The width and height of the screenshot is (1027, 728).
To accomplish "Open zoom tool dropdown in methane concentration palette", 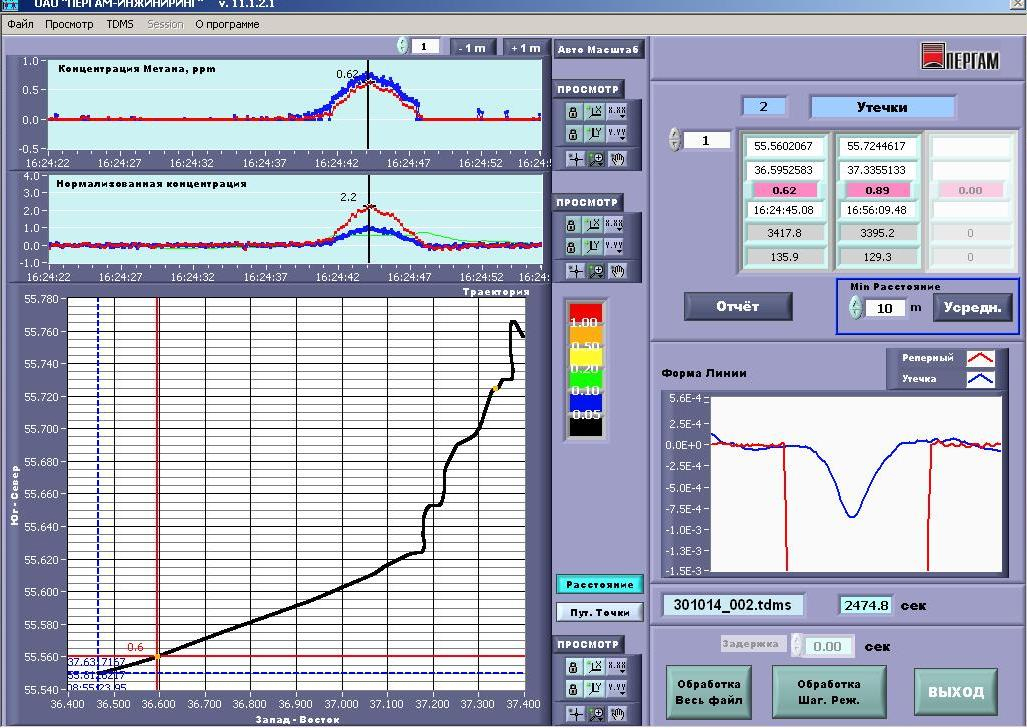I will [x=596, y=159].
